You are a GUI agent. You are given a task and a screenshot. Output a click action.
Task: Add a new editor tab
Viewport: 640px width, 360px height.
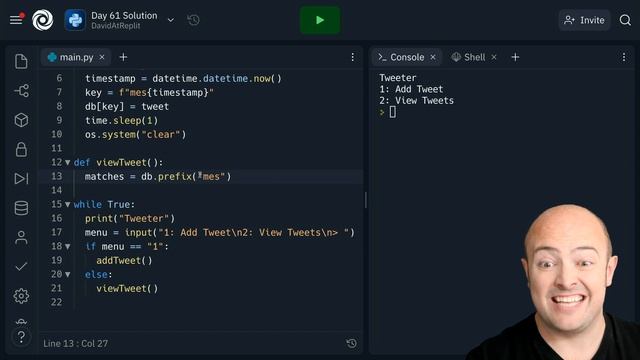[123, 57]
